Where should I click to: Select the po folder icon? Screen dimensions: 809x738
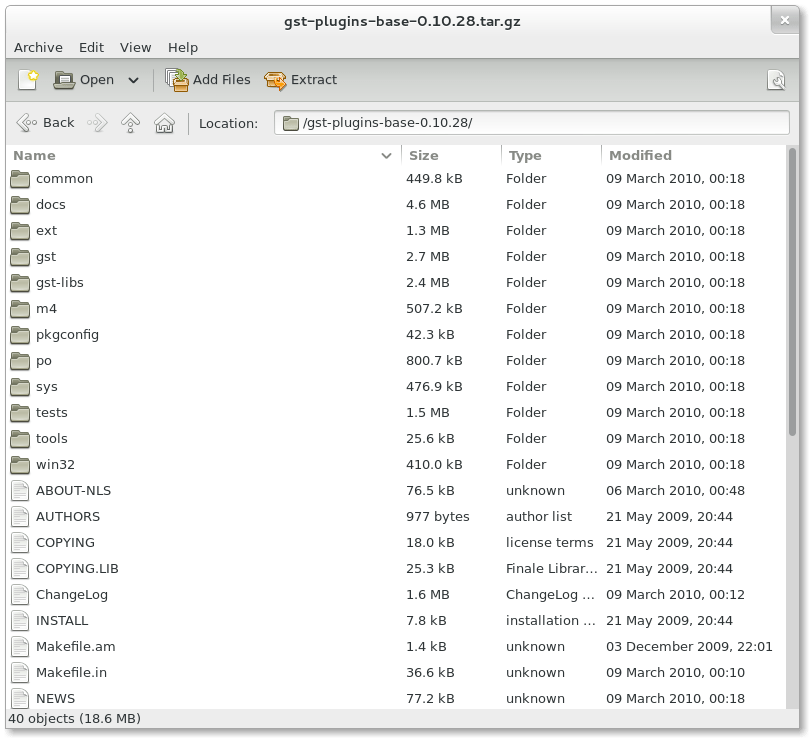(20, 361)
